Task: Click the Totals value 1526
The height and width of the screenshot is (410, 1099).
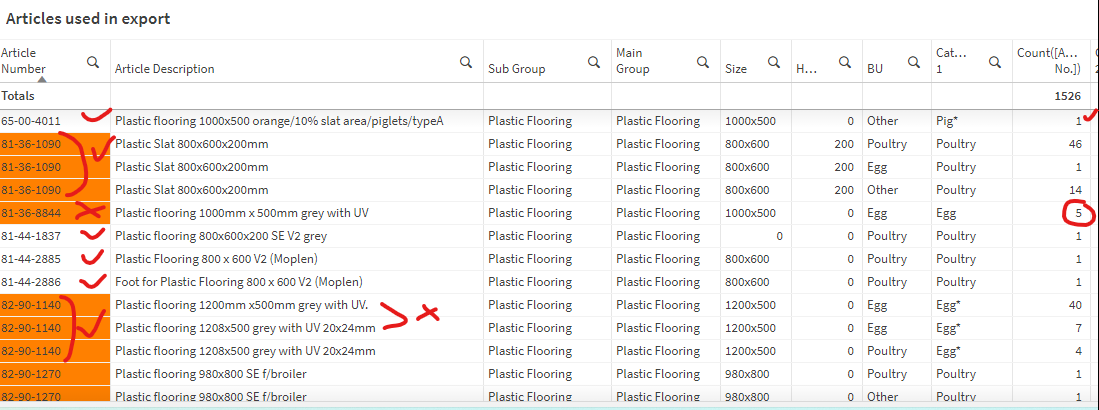Action: tap(1066, 96)
